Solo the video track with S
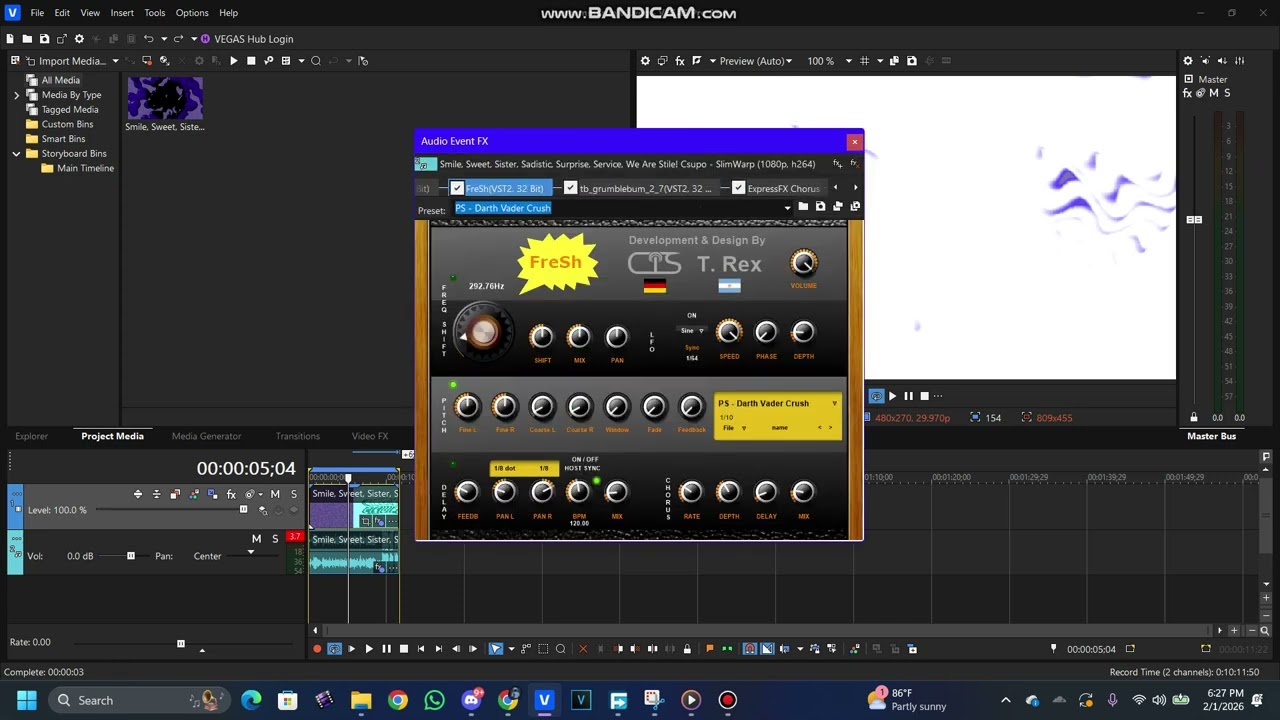The width and height of the screenshot is (1280, 720). (293, 494)
